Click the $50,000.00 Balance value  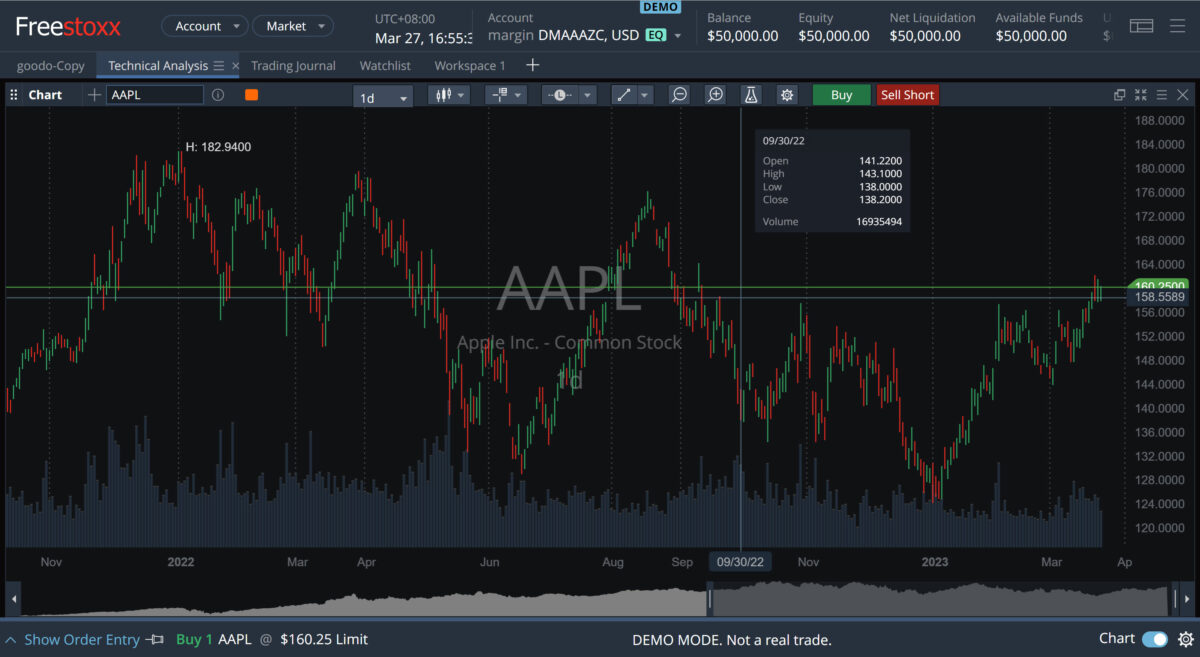pyautogui.click(x=742, y=36)
